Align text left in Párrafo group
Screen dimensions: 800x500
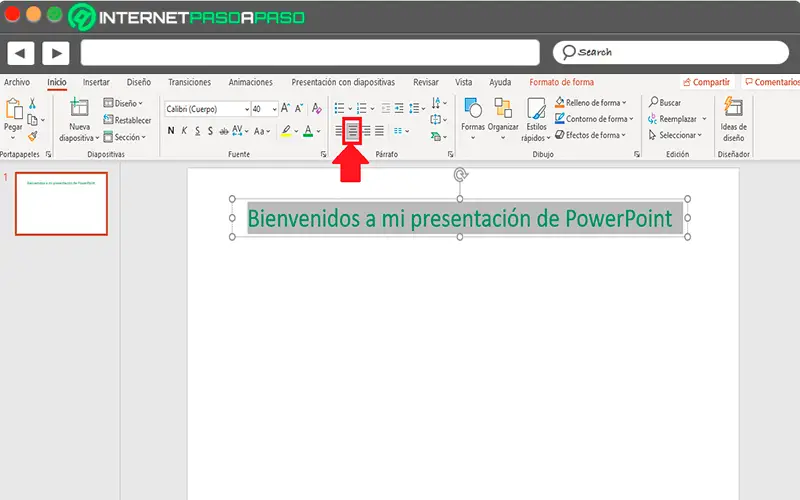pos(339,131)
